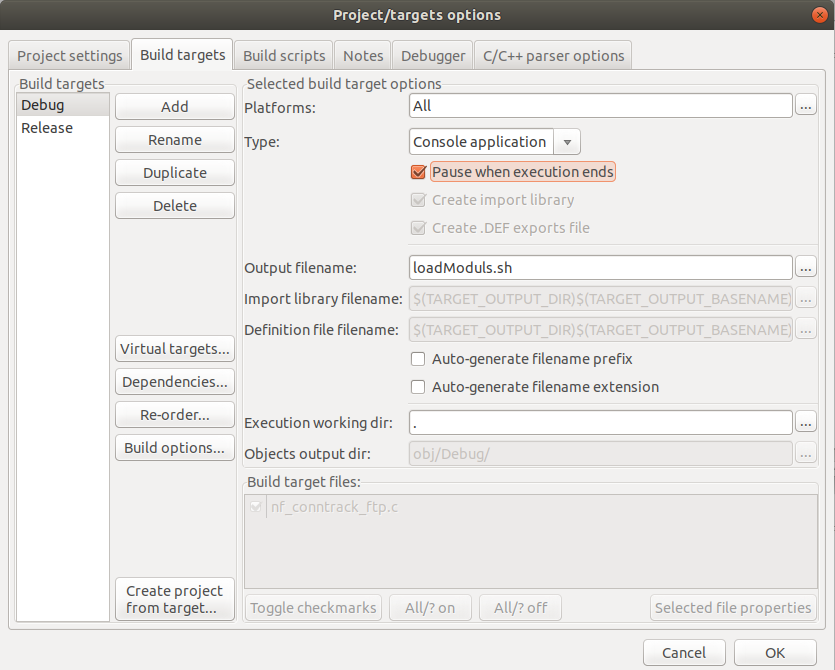The height and width of the screenshot is (670, 835).
Task: Open the Type dropdown showing Console application
Action: tap(566, 141)
